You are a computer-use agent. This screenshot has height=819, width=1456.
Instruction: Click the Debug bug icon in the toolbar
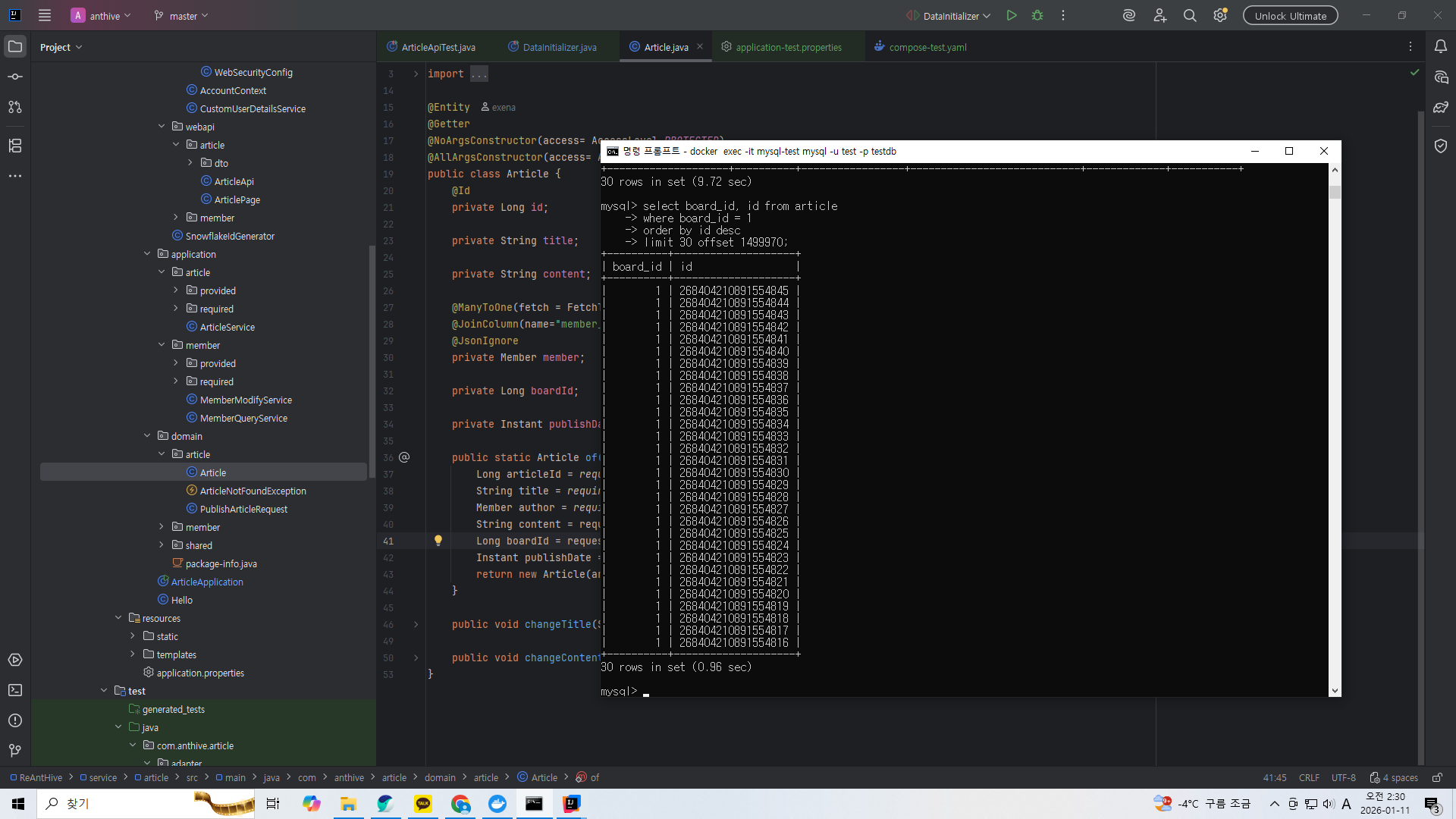point(1037,15)
